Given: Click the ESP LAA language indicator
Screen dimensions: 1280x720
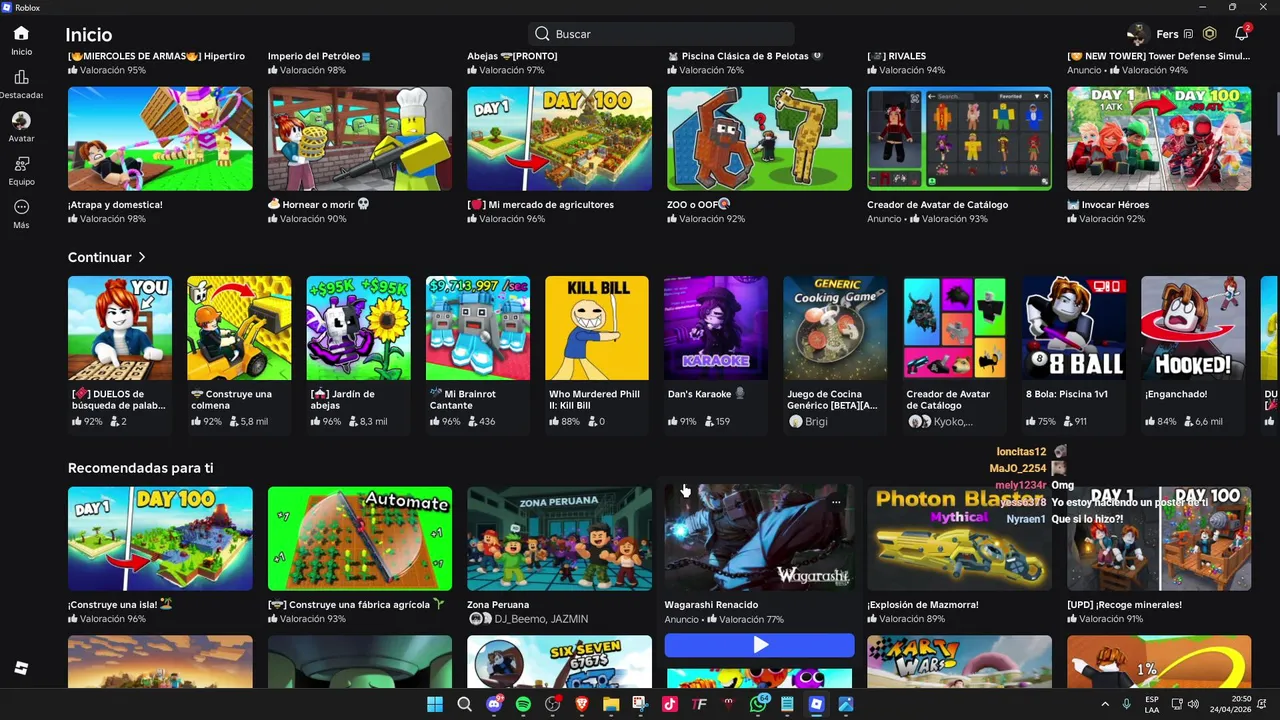Looking at the screenshot, I should [x=1152, y=704].
